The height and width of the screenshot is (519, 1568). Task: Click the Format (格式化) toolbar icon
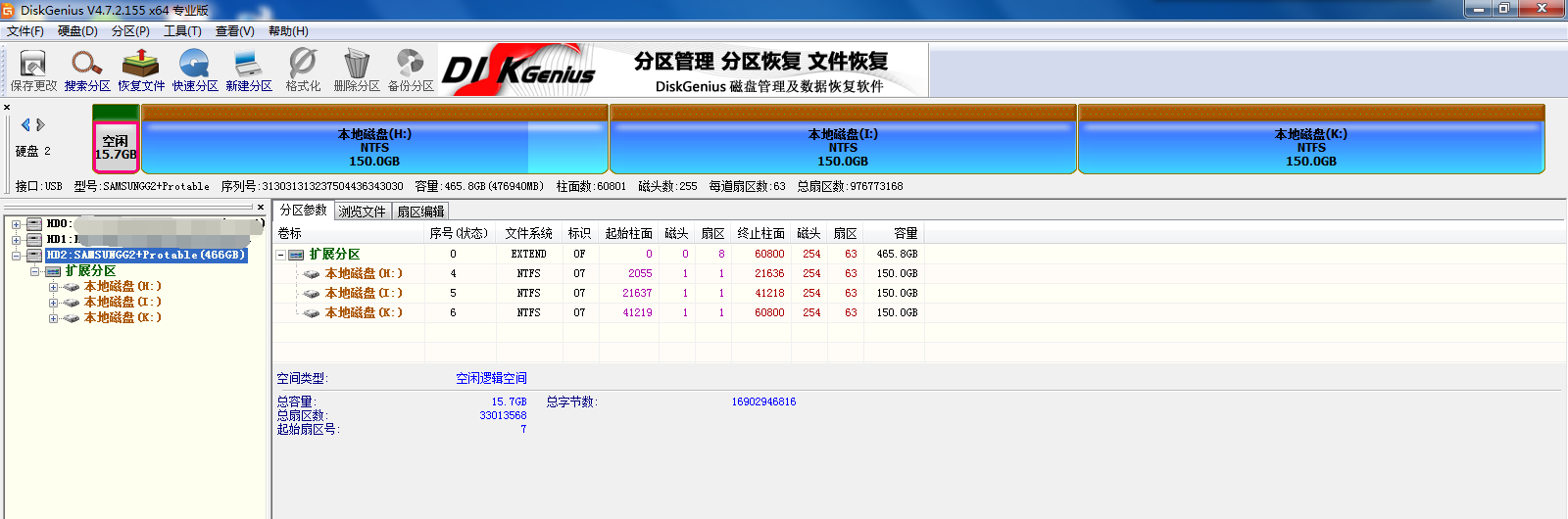point(303,70)
